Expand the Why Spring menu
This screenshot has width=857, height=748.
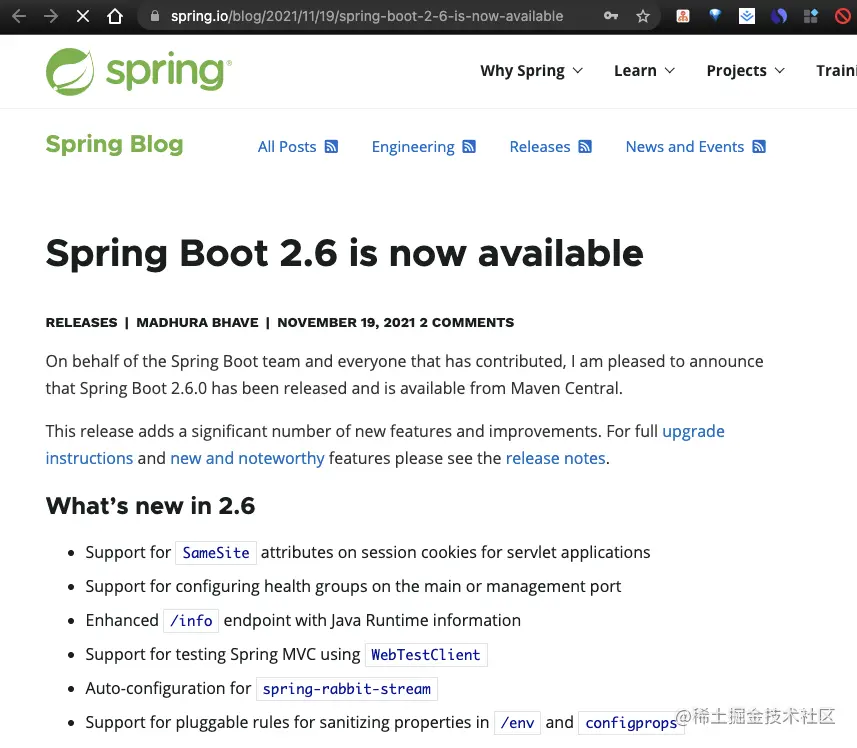click(532, 70)
